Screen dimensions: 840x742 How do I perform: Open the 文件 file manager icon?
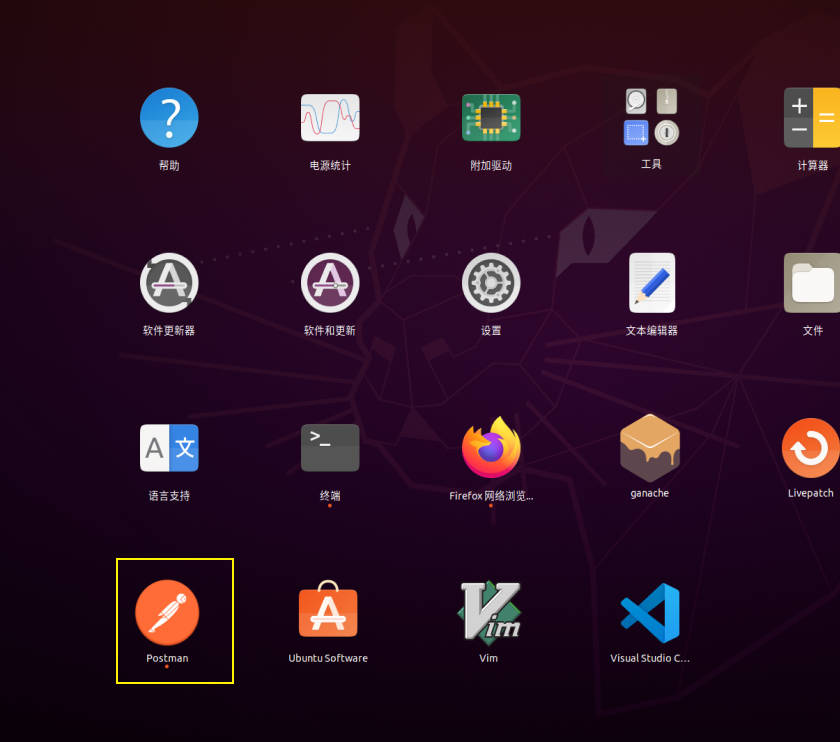(812, 283)
